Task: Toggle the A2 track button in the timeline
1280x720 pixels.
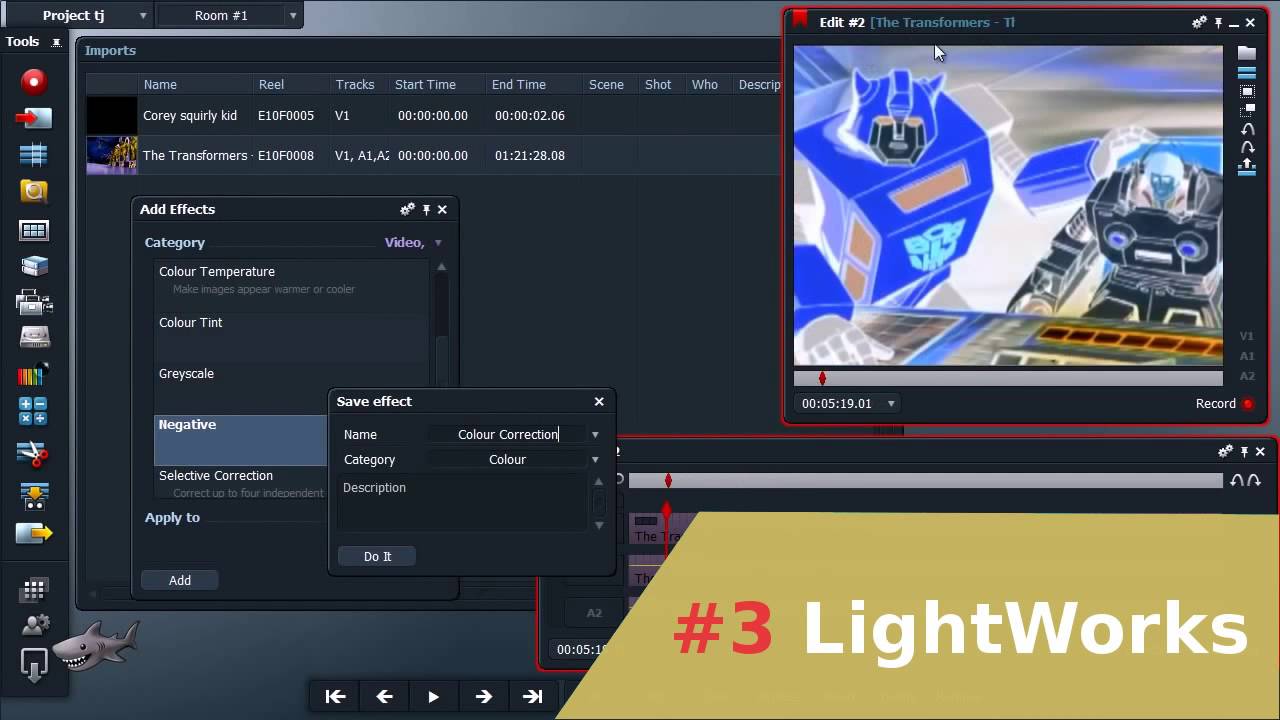Action: coord(594,613)
